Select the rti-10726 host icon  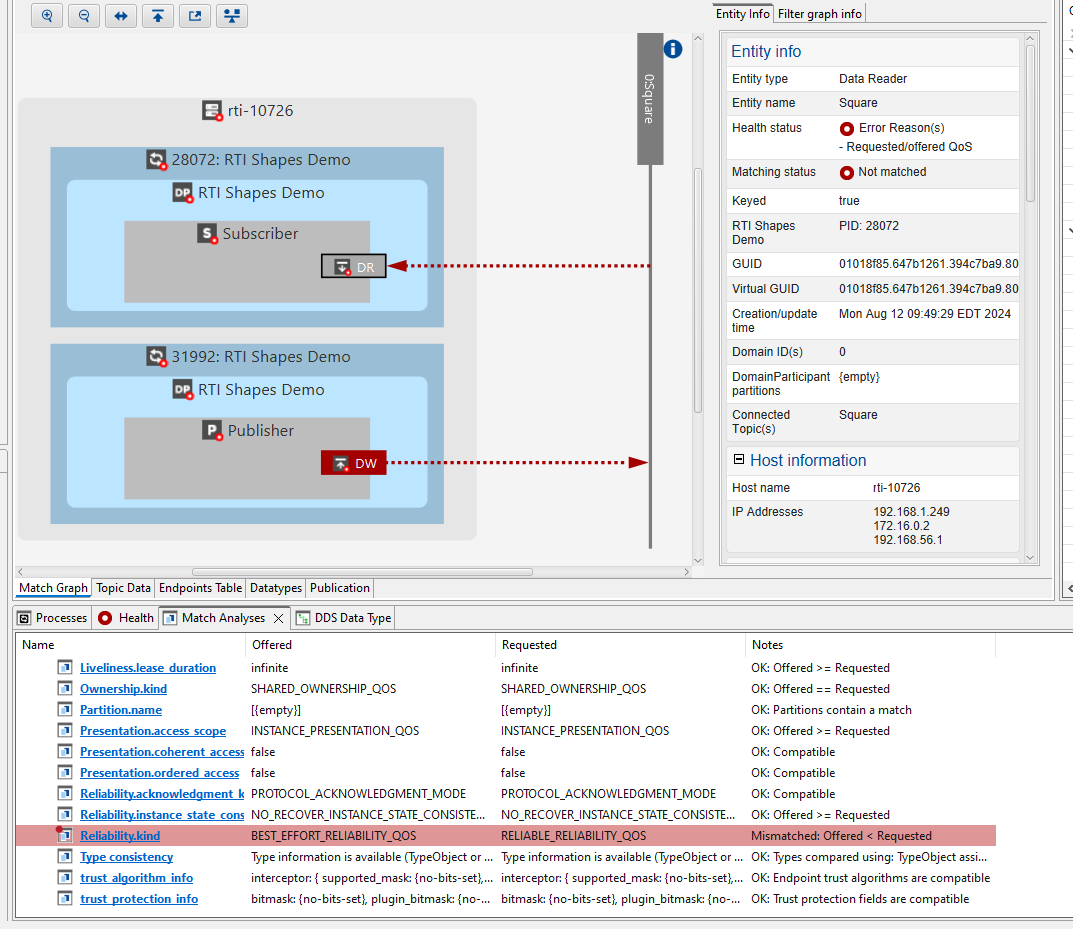(x=212, y=111)
